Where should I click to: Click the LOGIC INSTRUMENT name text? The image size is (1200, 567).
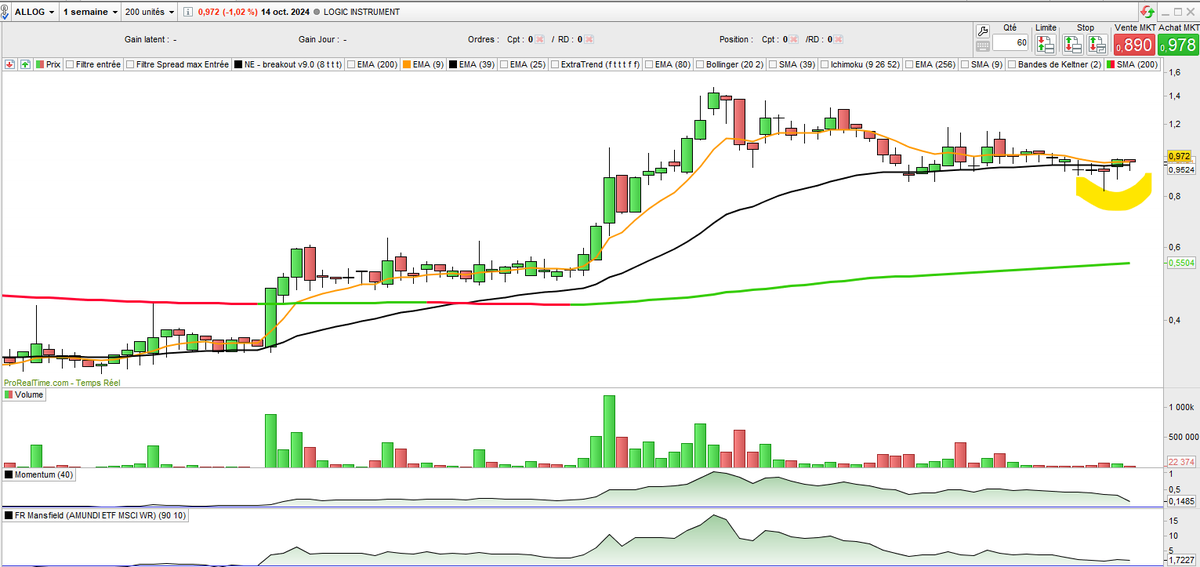pos(361,12)
